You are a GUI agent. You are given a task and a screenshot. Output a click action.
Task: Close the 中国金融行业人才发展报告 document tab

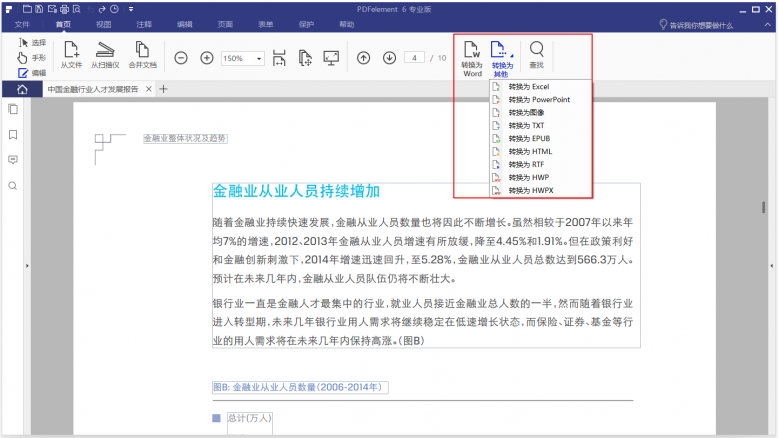pyautogui.click(x=148, y=89)
